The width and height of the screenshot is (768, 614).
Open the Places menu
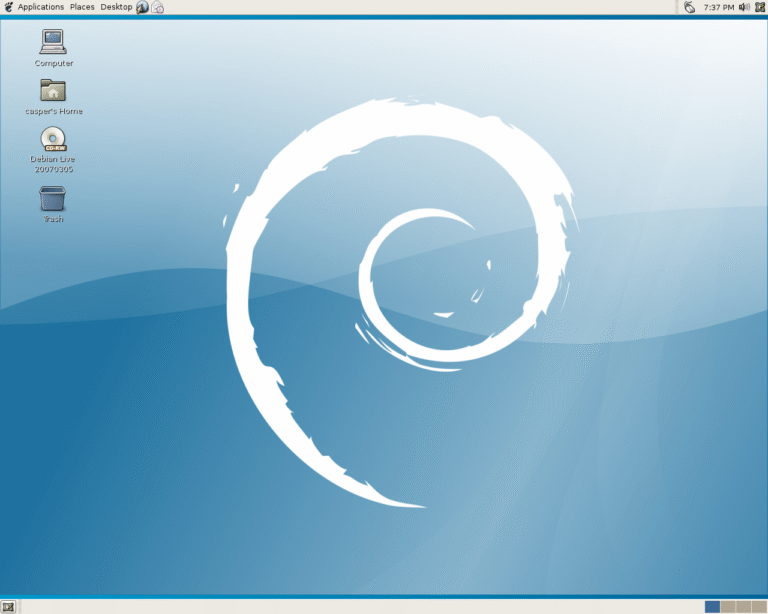click(82, 7)
